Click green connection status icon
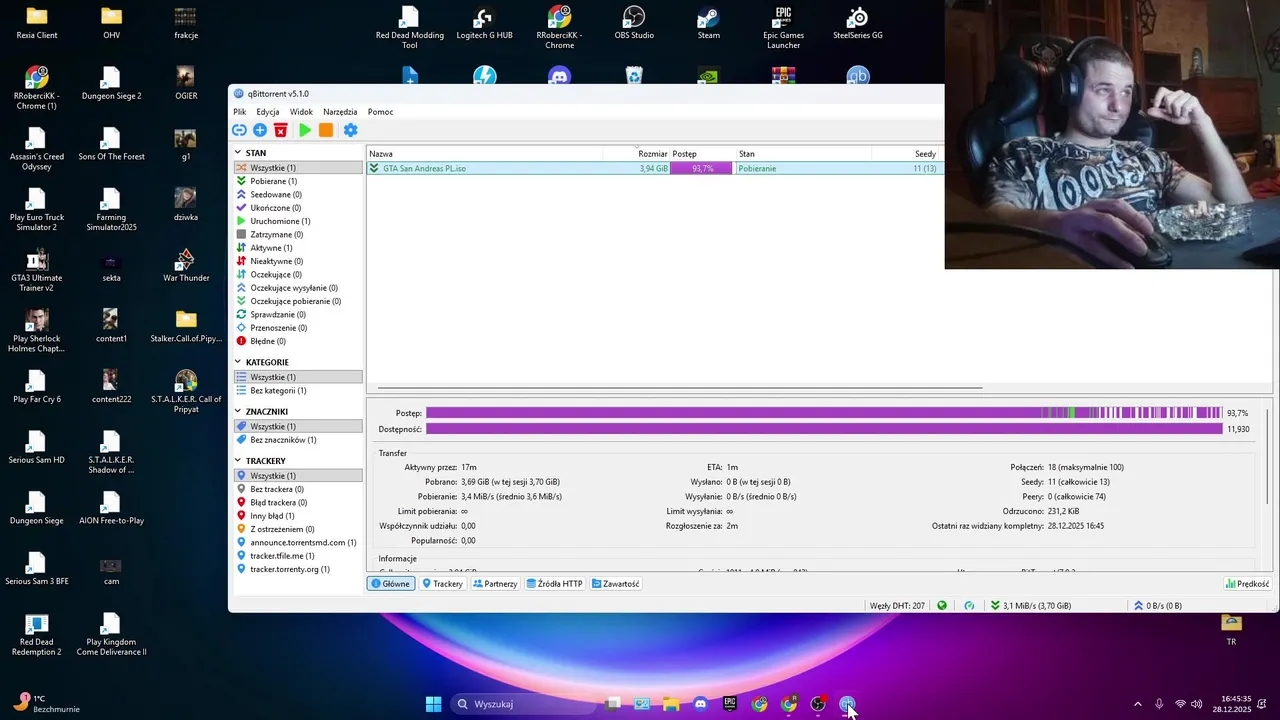1280x720 pixels. (942, 606)
